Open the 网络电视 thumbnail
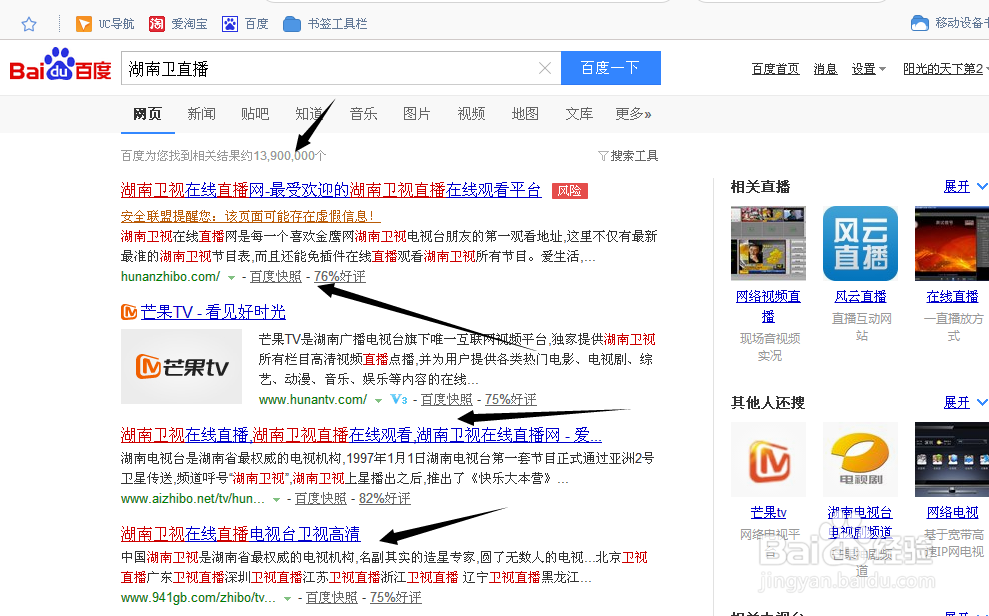This screenshot has width=989, height=616. tap(952, 460)
